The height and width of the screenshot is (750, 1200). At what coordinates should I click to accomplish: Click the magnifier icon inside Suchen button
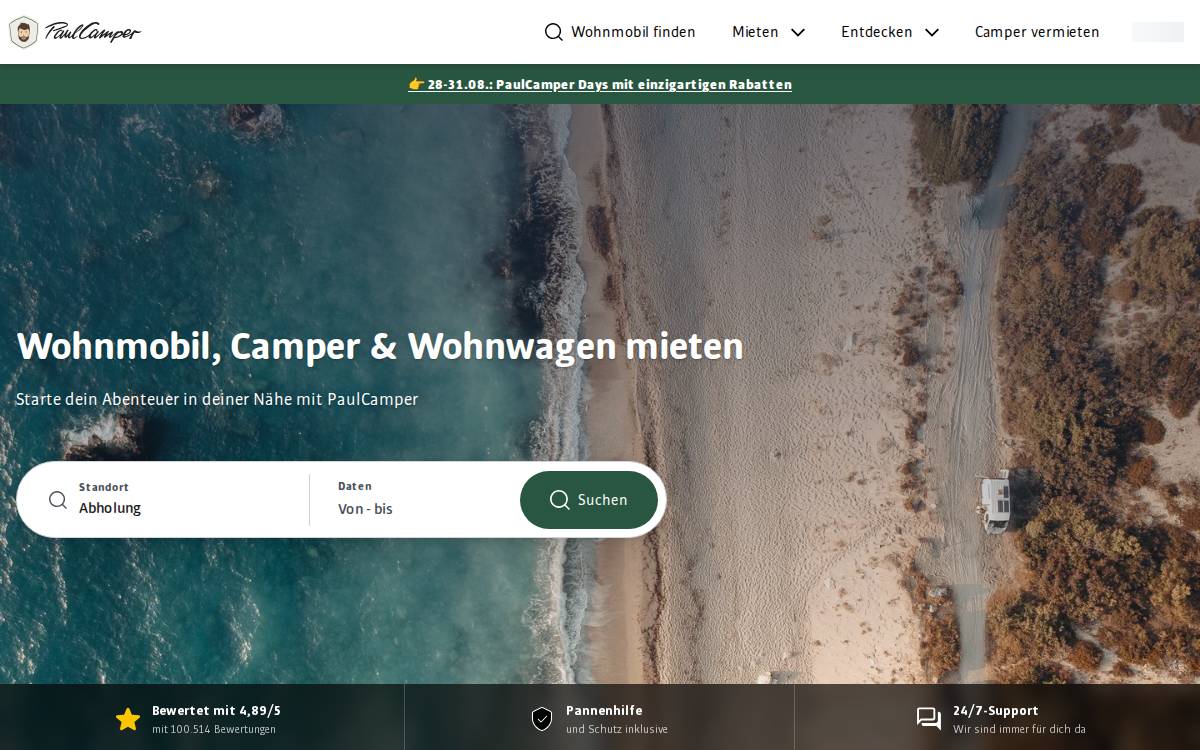click(560, 500)
